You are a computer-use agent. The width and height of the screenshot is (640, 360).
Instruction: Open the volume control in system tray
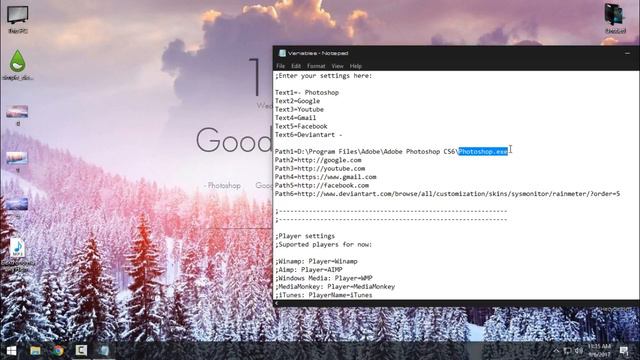click(x=579, y=351)
